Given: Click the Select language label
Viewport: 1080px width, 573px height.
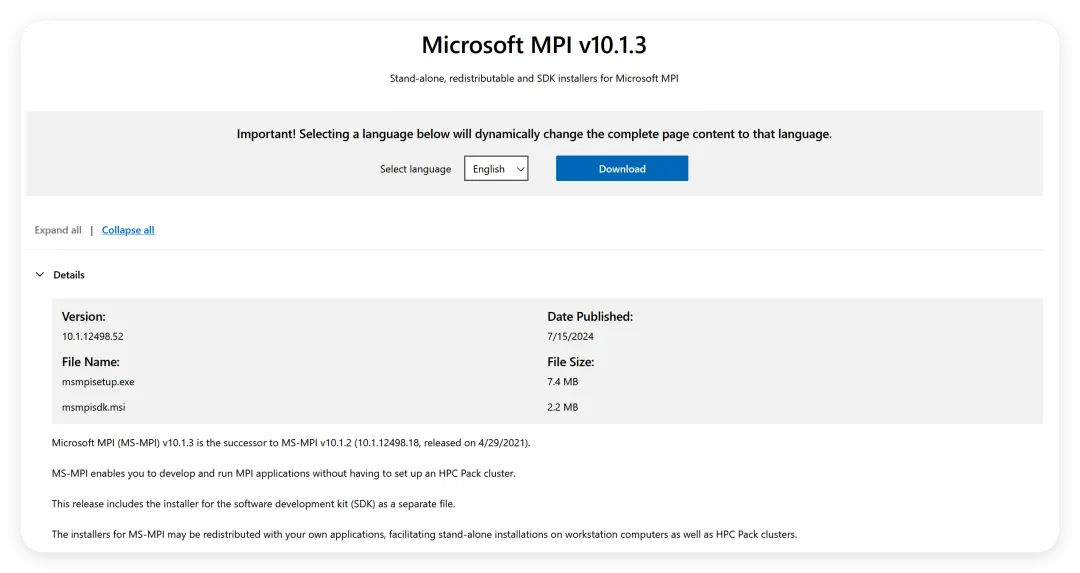Looking at the screenshot, I should tap(415, 169).
